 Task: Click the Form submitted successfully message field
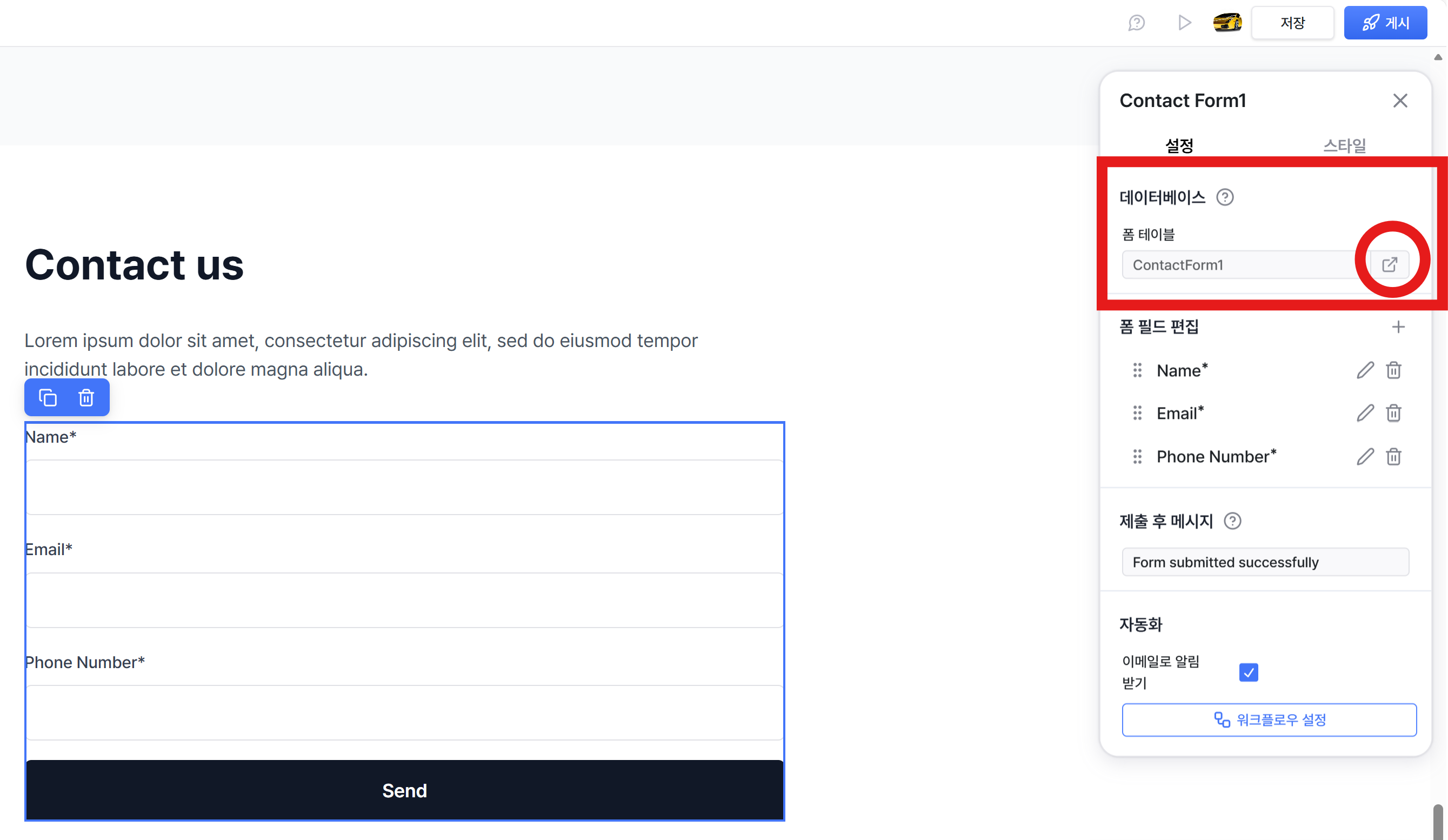(1265, 562)
